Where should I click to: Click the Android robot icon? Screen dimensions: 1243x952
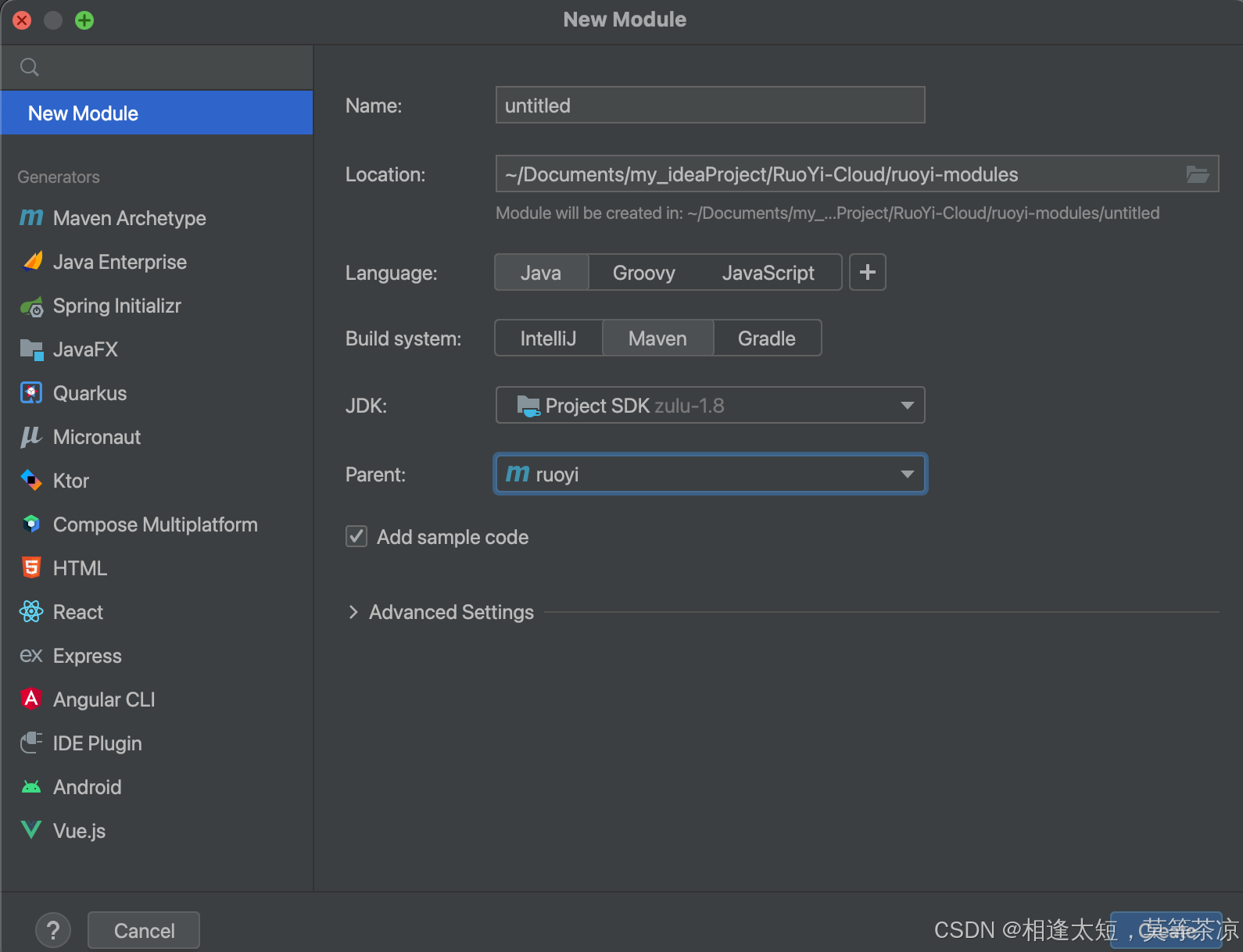[31, 787]
